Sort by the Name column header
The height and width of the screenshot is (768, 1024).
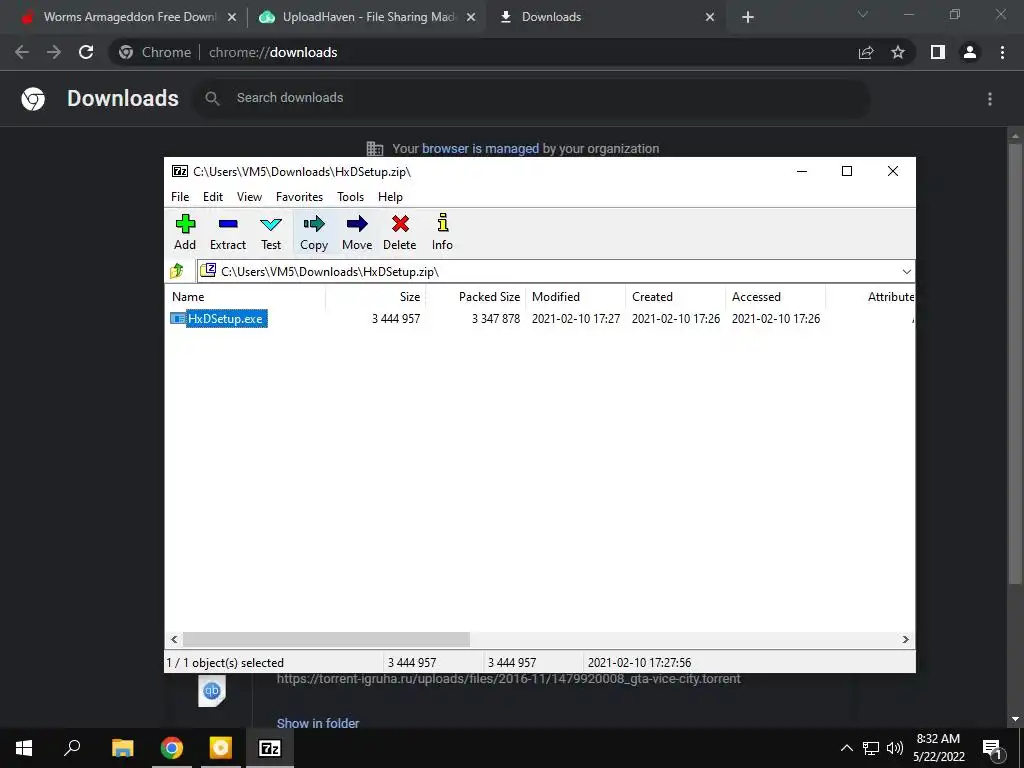click(x=246, y=296)
